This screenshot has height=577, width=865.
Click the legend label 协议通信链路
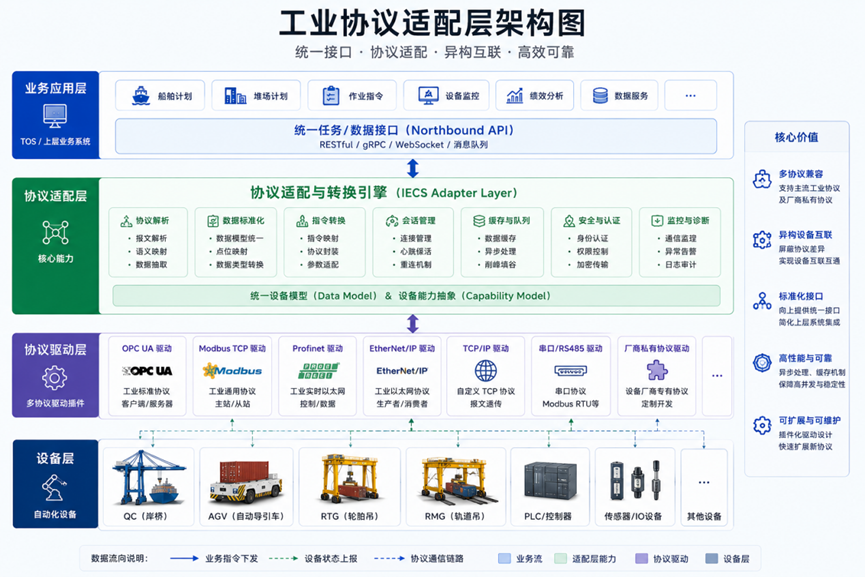[x=437, y=558]
